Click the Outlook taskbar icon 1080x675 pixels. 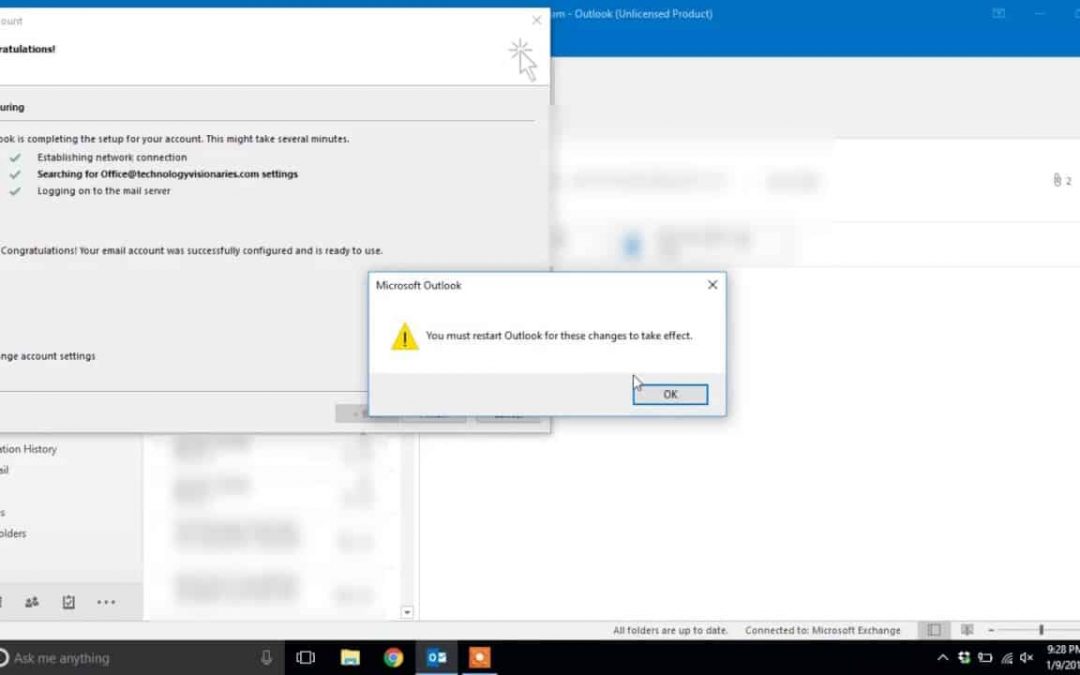[437, 658]
